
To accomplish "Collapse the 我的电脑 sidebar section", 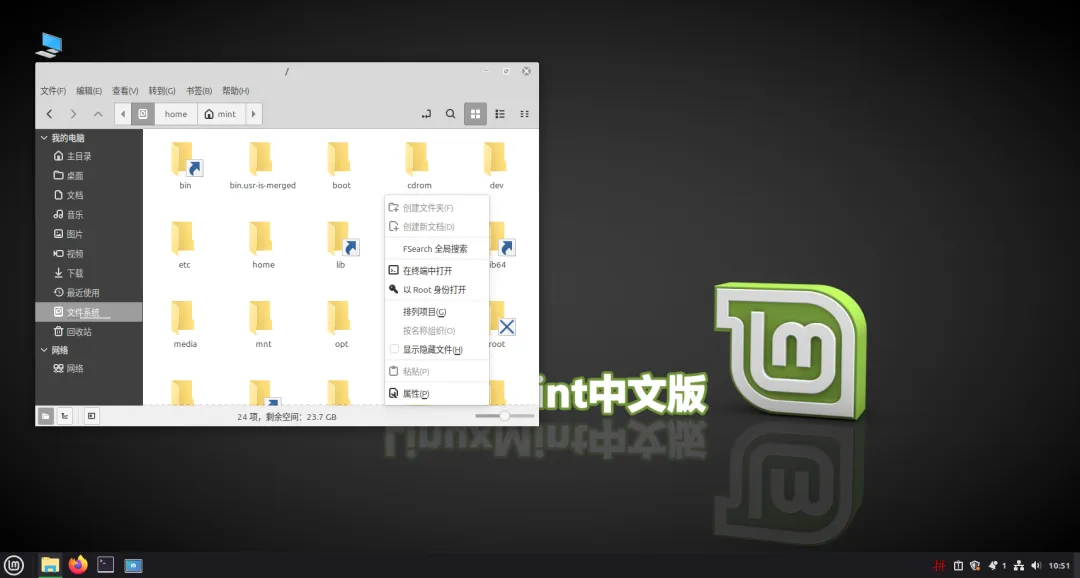I will pyautogui.click(x=44, y=138).
